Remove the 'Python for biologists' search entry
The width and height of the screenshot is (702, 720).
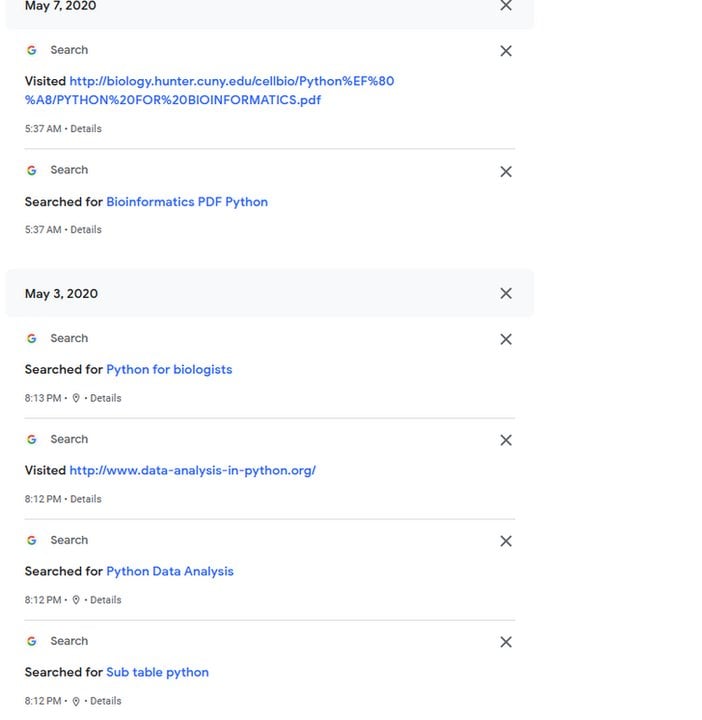(506, 339)
